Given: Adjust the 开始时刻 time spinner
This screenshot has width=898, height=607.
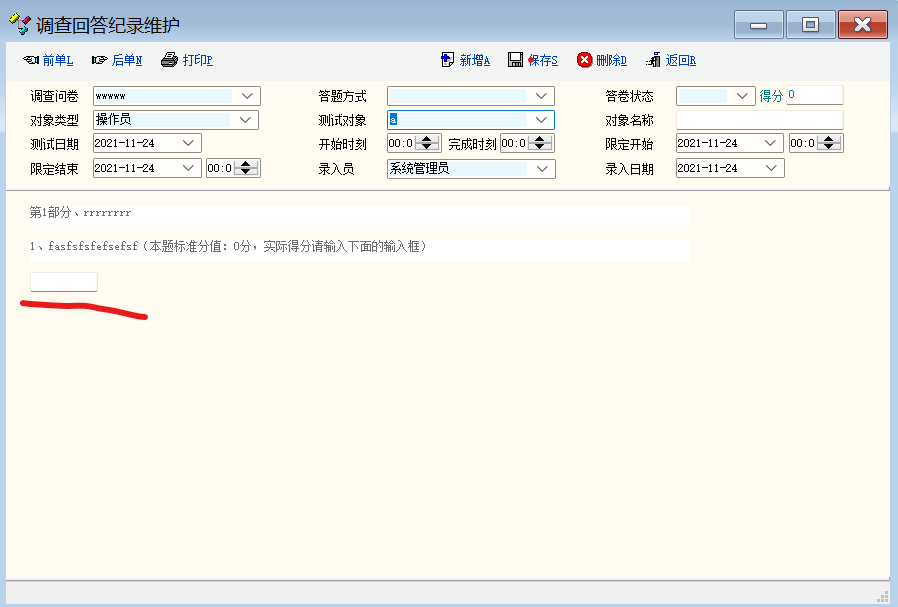Looking at the screenshot, I should (429, 144).
